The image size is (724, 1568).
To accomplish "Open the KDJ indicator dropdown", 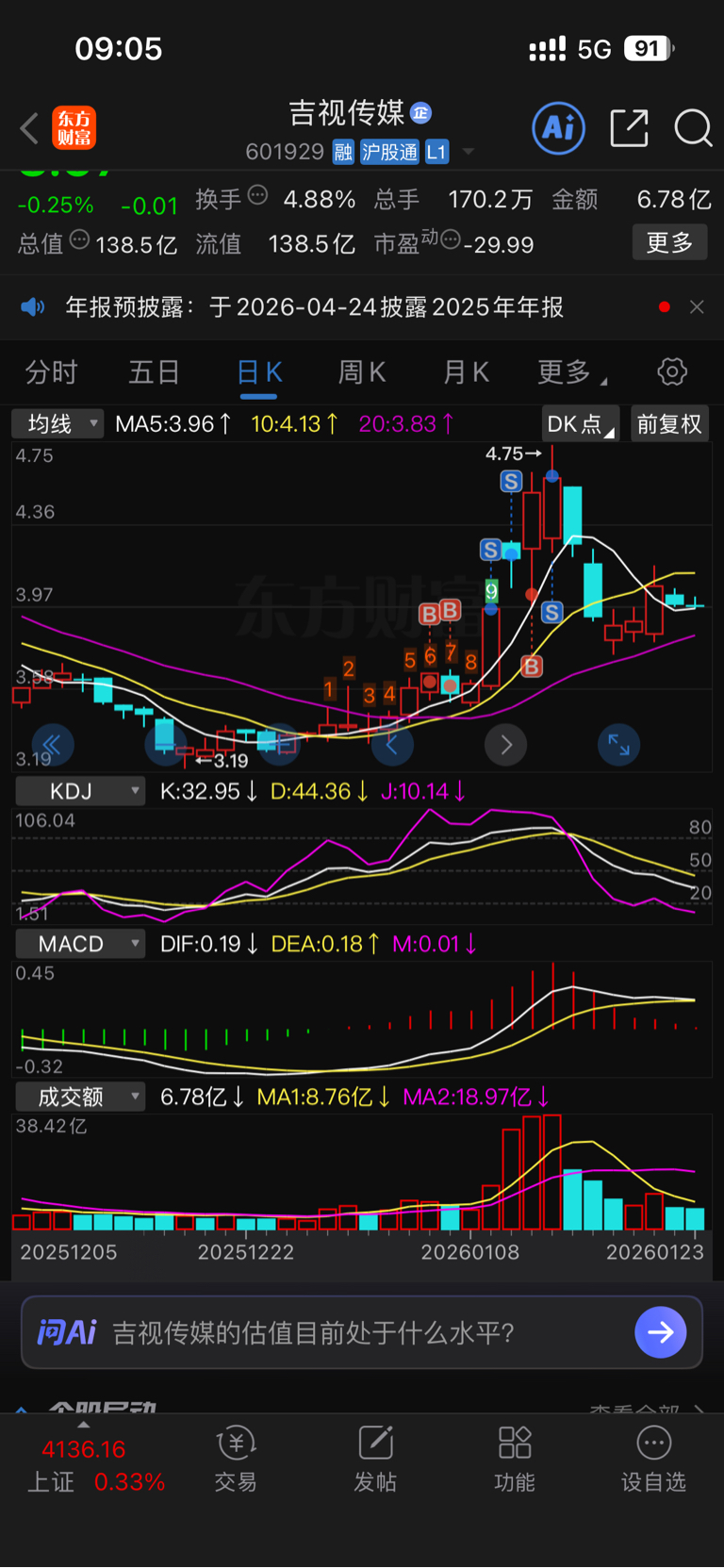I will point(80,791).
